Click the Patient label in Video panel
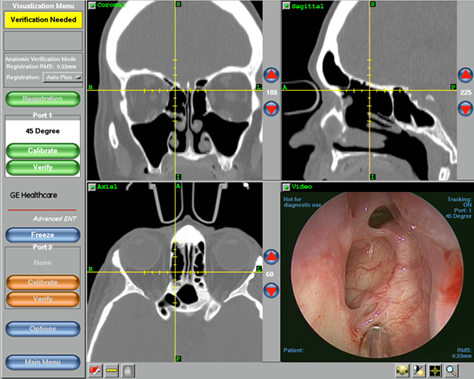Viewport: 474px width, 379px height. [x=293, y=350]
